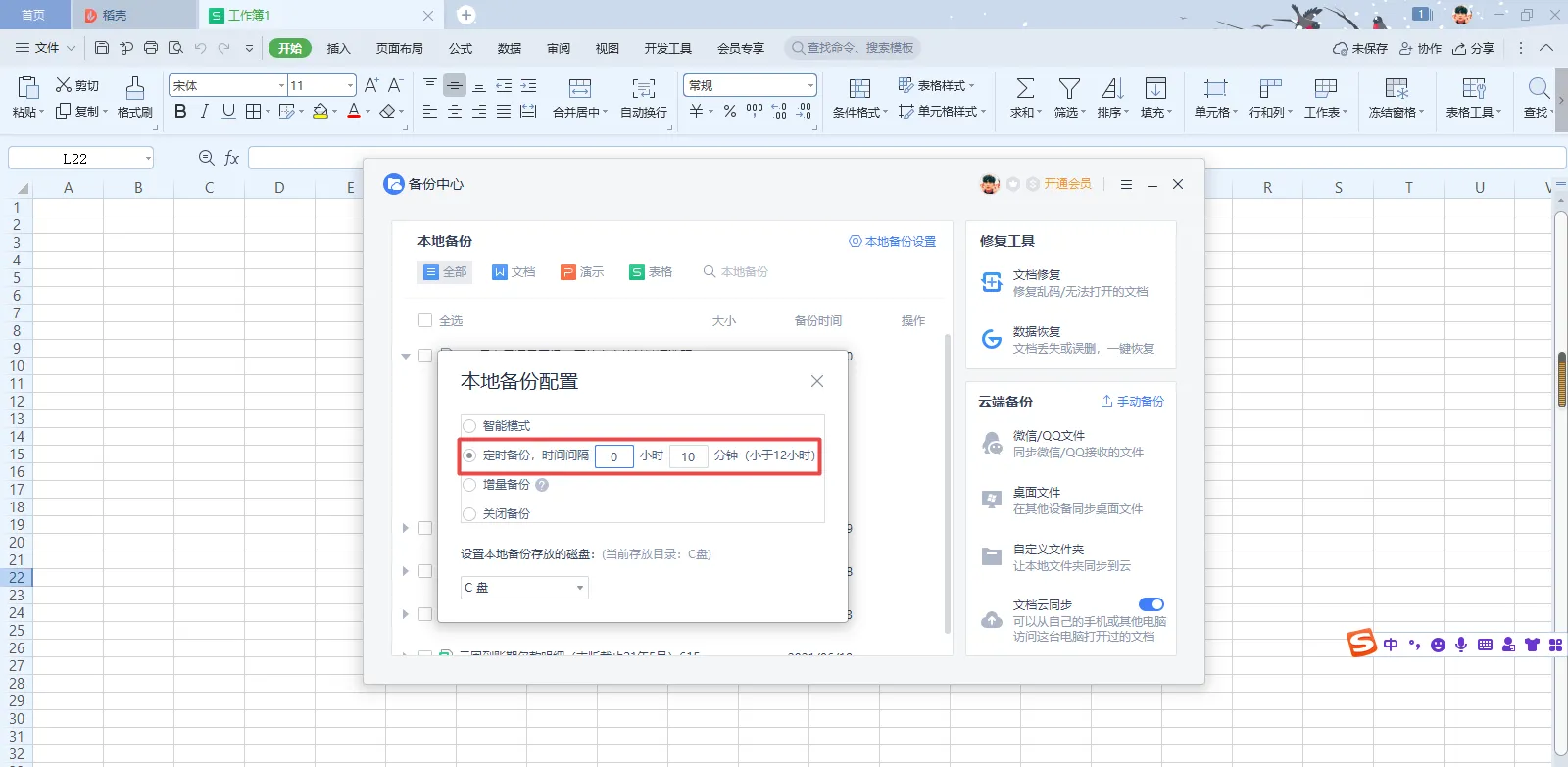This screenshot has width=1568, height=767.
Task: Open Data Recovery (数据恢复) tool
Action: pyautogui.click(x=1069, y=340)
